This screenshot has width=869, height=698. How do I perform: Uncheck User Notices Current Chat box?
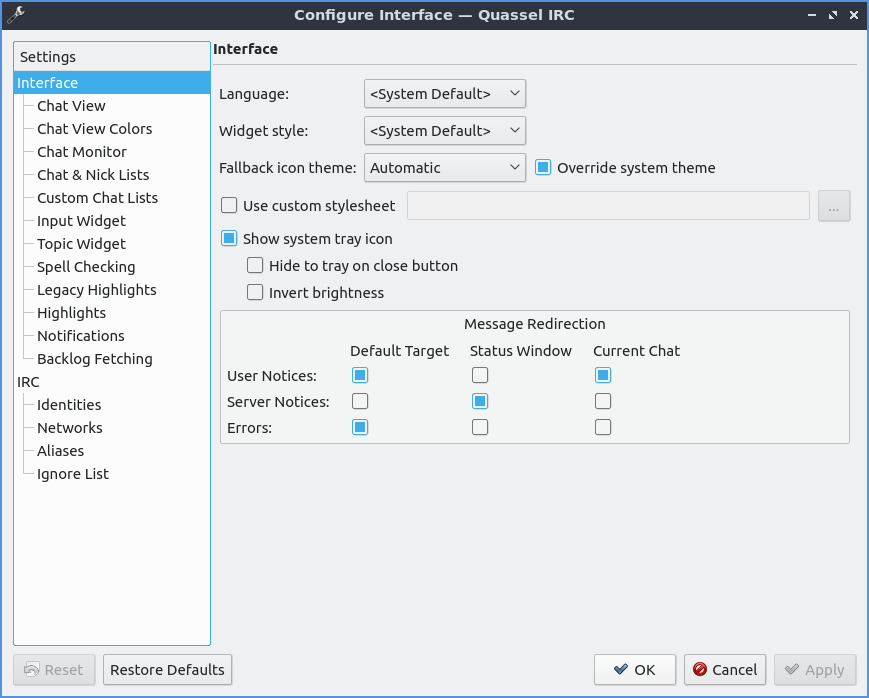coord(603,376)
